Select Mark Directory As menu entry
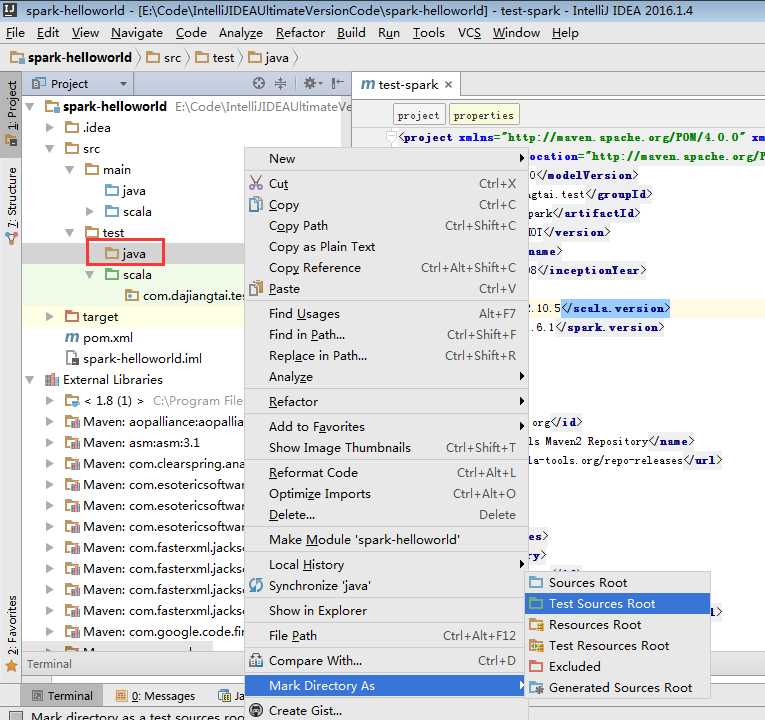This screenshot has height=720, width=765. pos(386,685)
